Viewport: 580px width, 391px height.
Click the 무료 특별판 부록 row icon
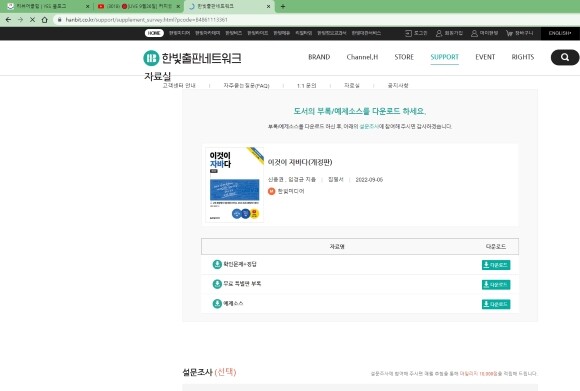[x=217, y=284]
